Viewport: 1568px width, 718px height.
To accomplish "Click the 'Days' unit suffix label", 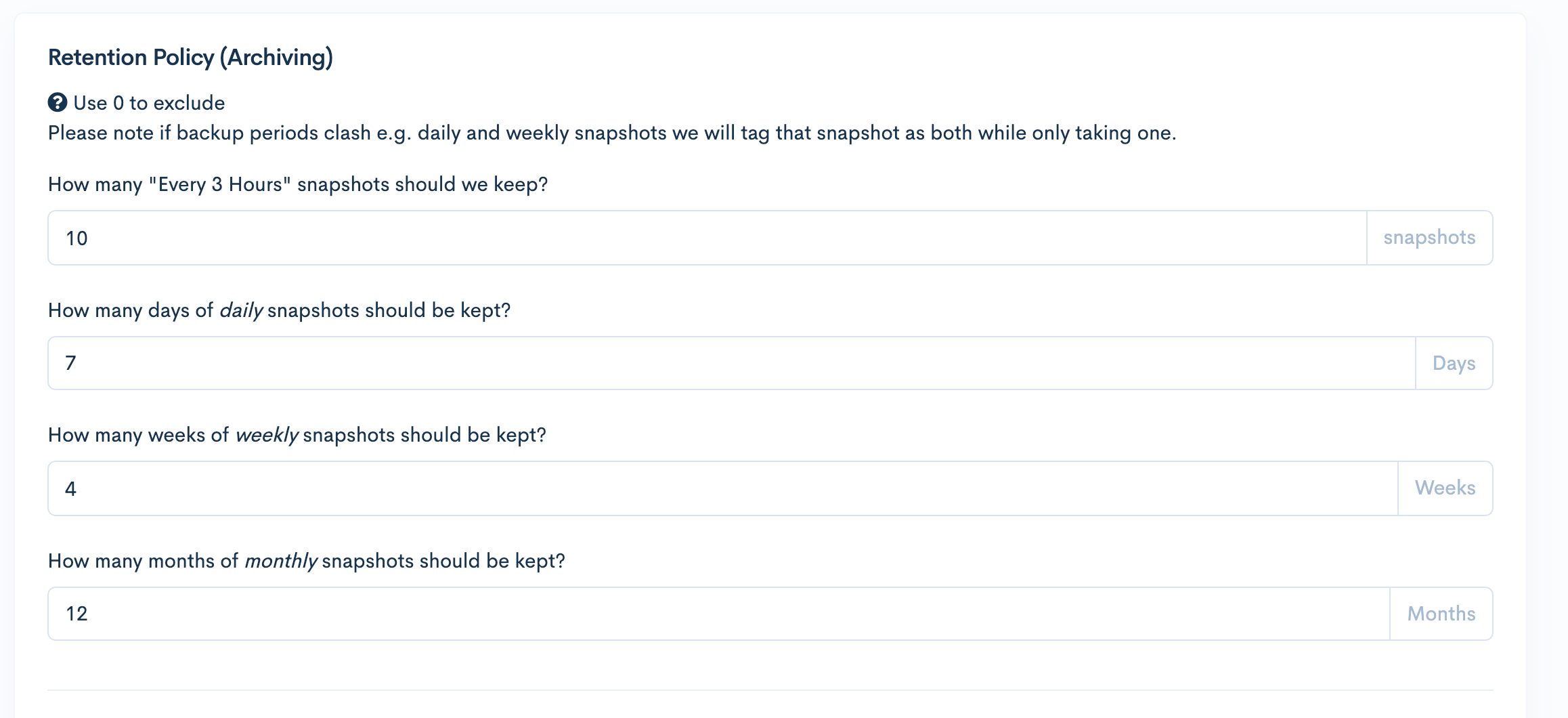I will coord(1454,363).
